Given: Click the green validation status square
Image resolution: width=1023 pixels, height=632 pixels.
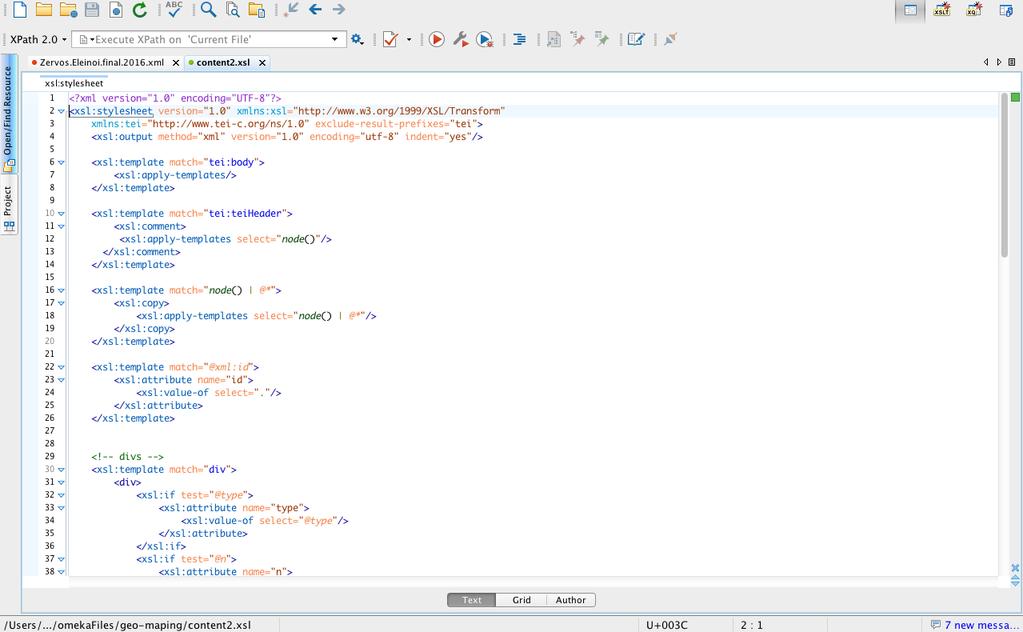Looking at the screenshot, I should [x=1015, y=97].
